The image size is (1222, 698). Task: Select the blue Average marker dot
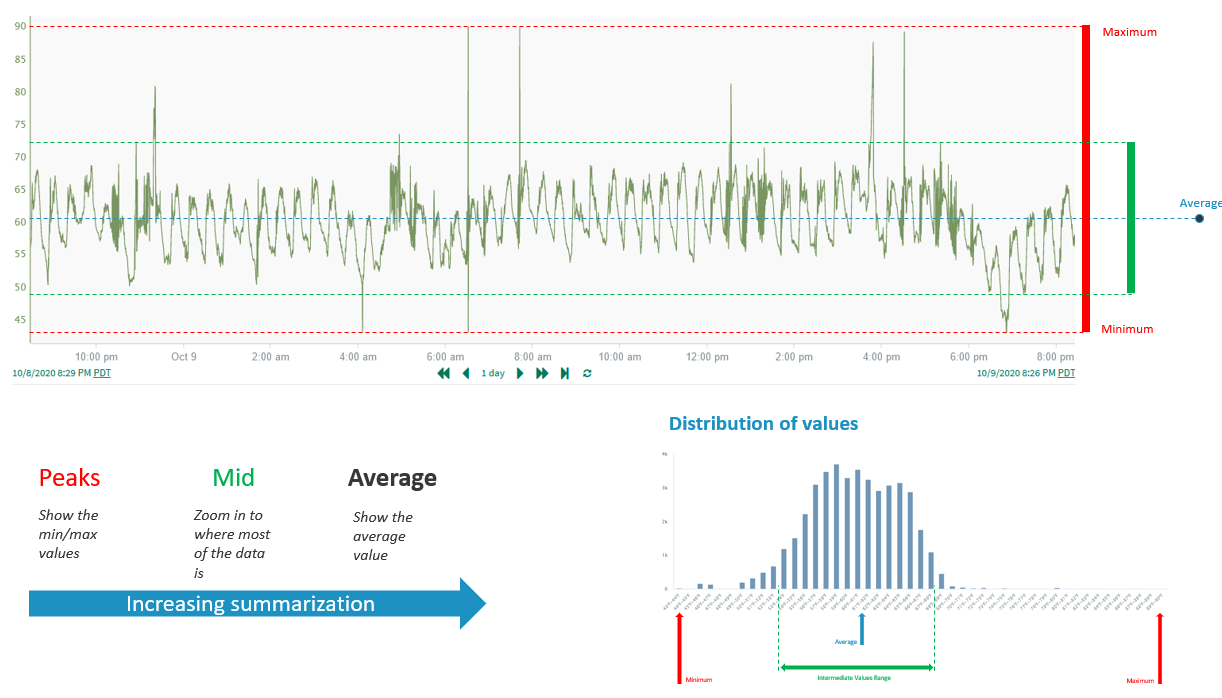[1199, 217]
